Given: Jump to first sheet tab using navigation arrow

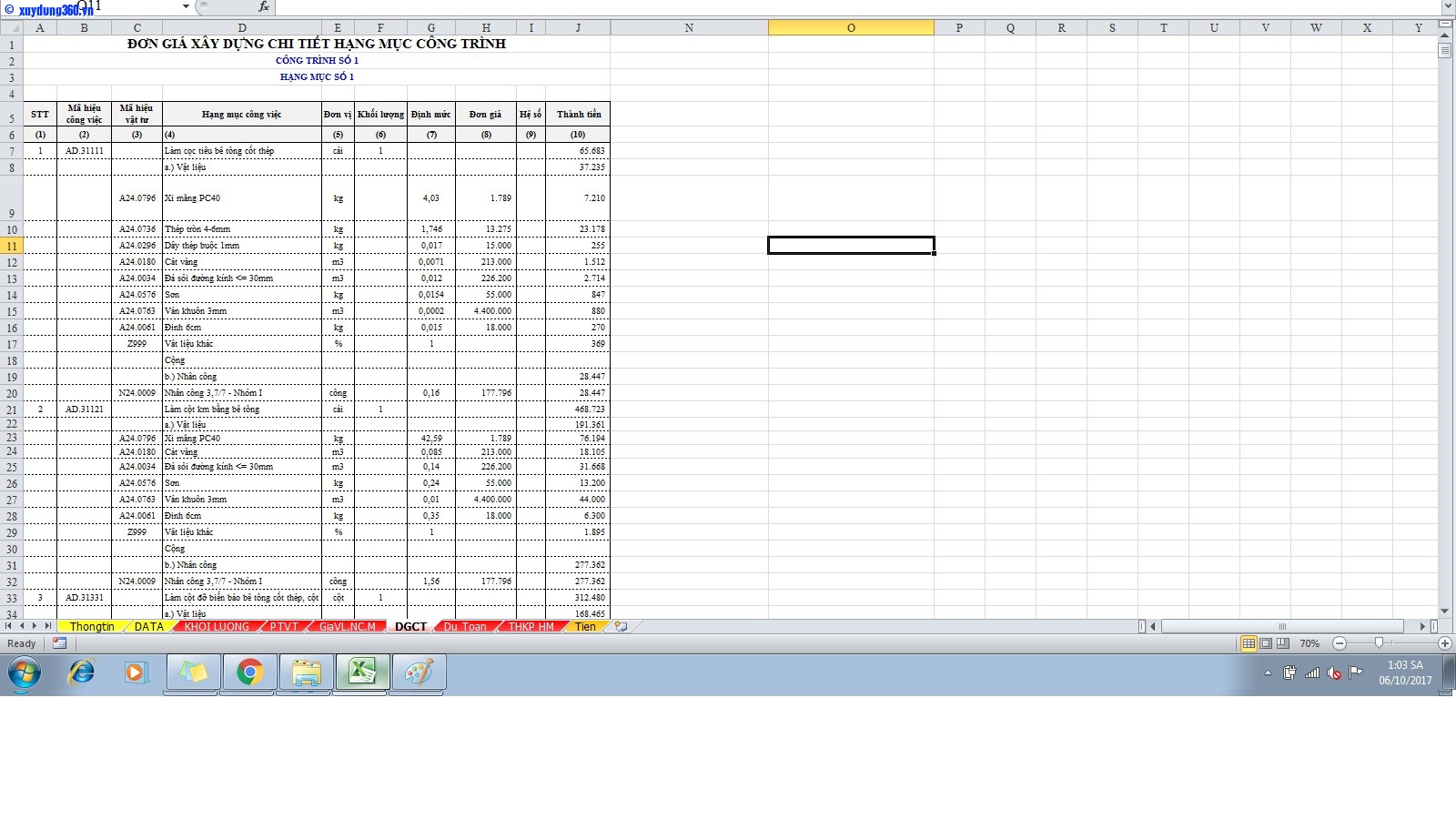Looking at the screenshot, I should [x=9, y=626].
